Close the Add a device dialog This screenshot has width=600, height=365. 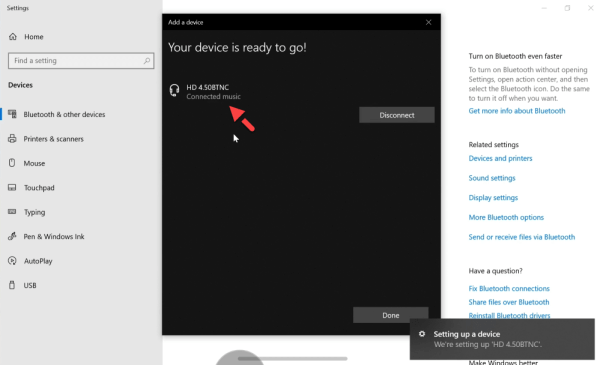[429, 22]
